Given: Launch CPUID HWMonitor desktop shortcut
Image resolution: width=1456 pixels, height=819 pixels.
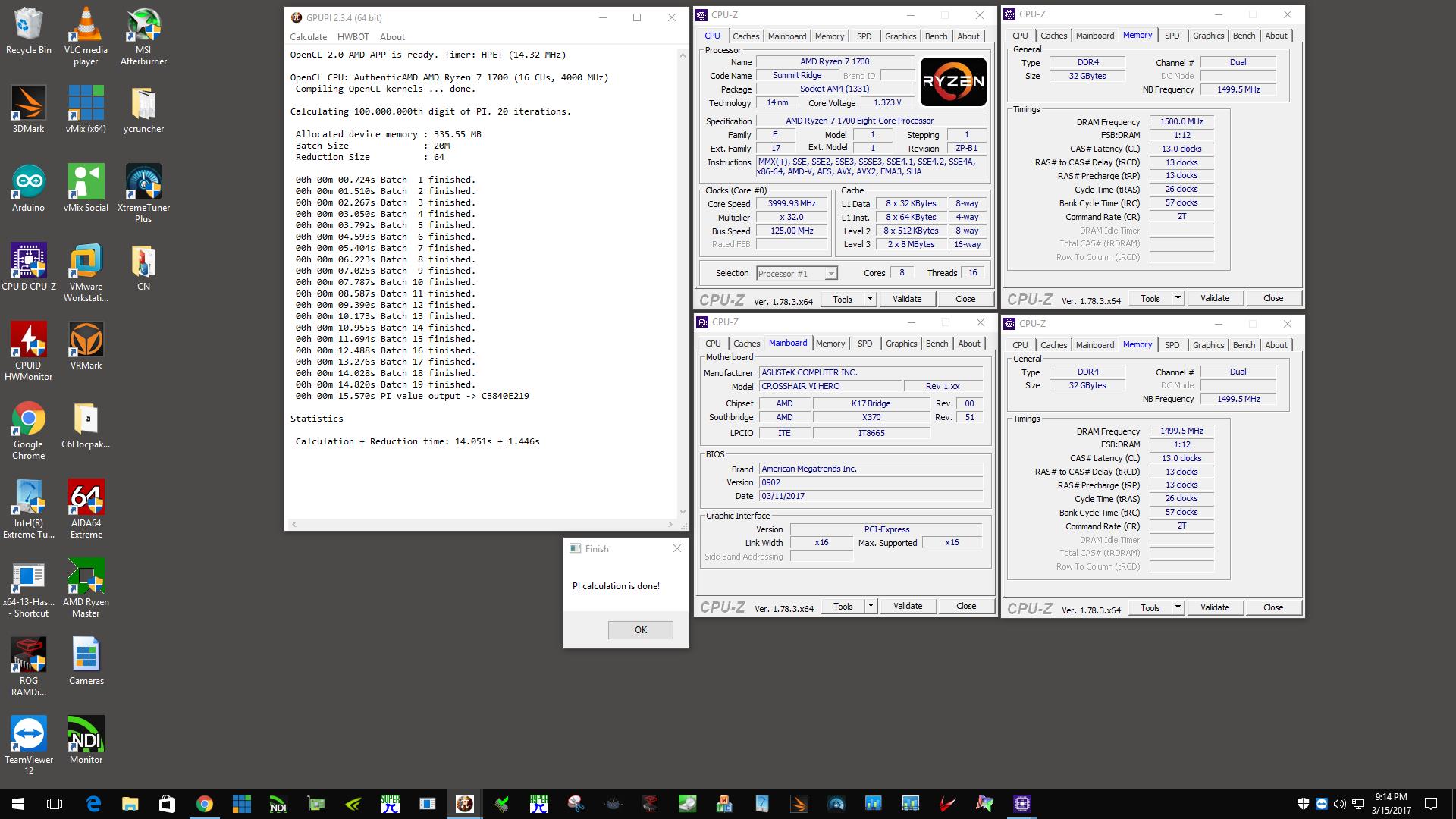Looking at the screenshot, I should tap(28, 352).
